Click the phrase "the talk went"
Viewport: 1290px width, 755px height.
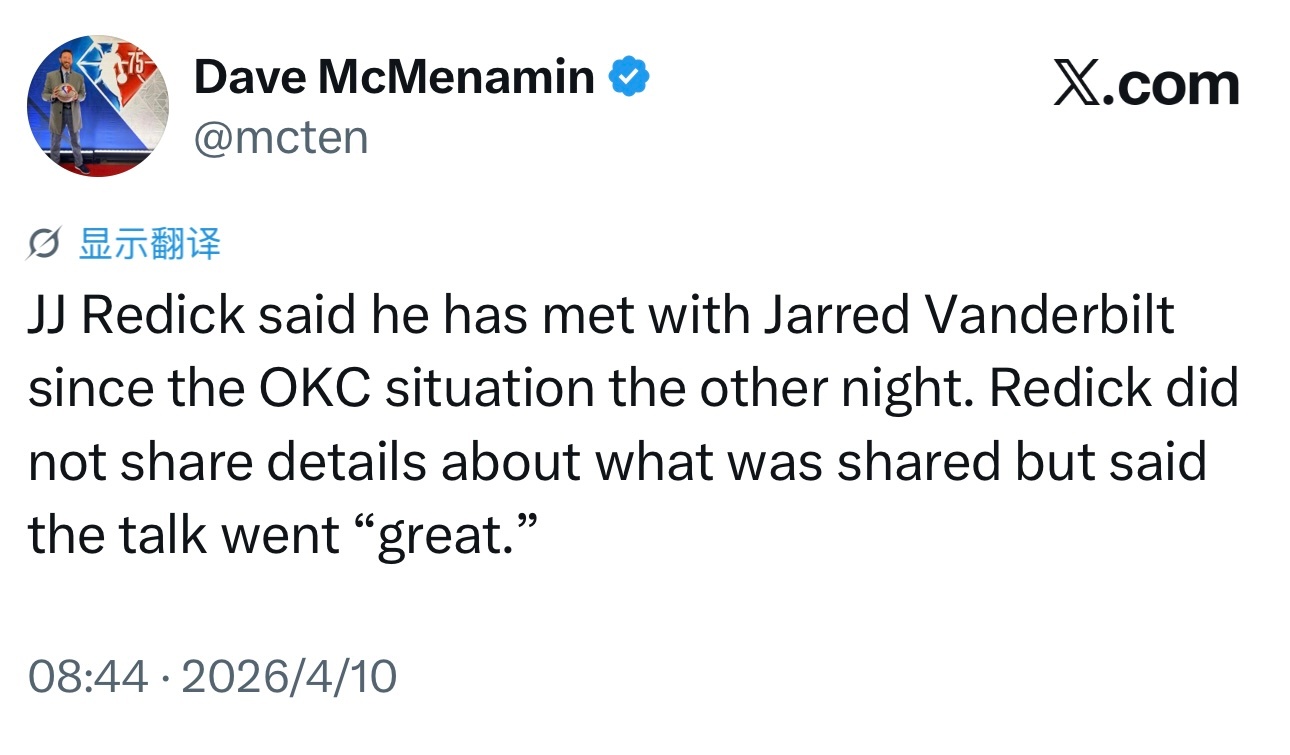point(183,535)
